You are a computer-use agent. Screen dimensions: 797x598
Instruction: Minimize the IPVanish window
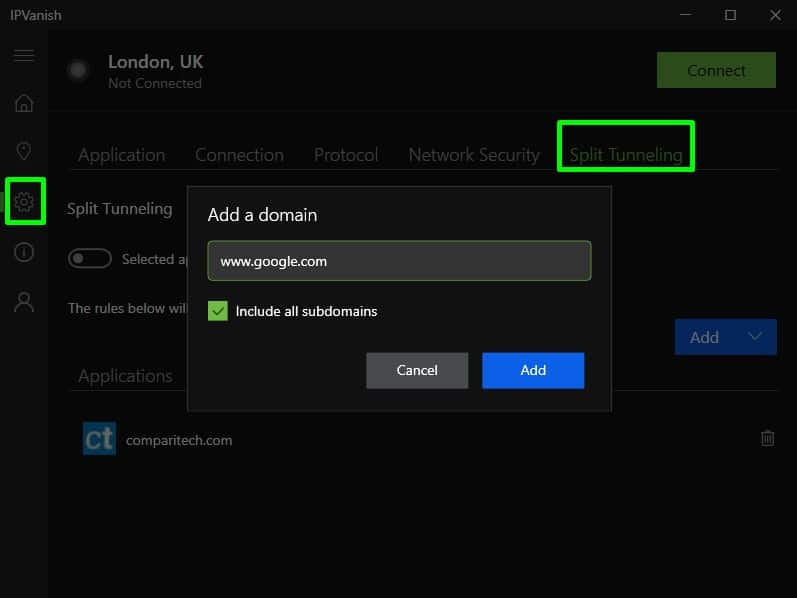(686, 15)
